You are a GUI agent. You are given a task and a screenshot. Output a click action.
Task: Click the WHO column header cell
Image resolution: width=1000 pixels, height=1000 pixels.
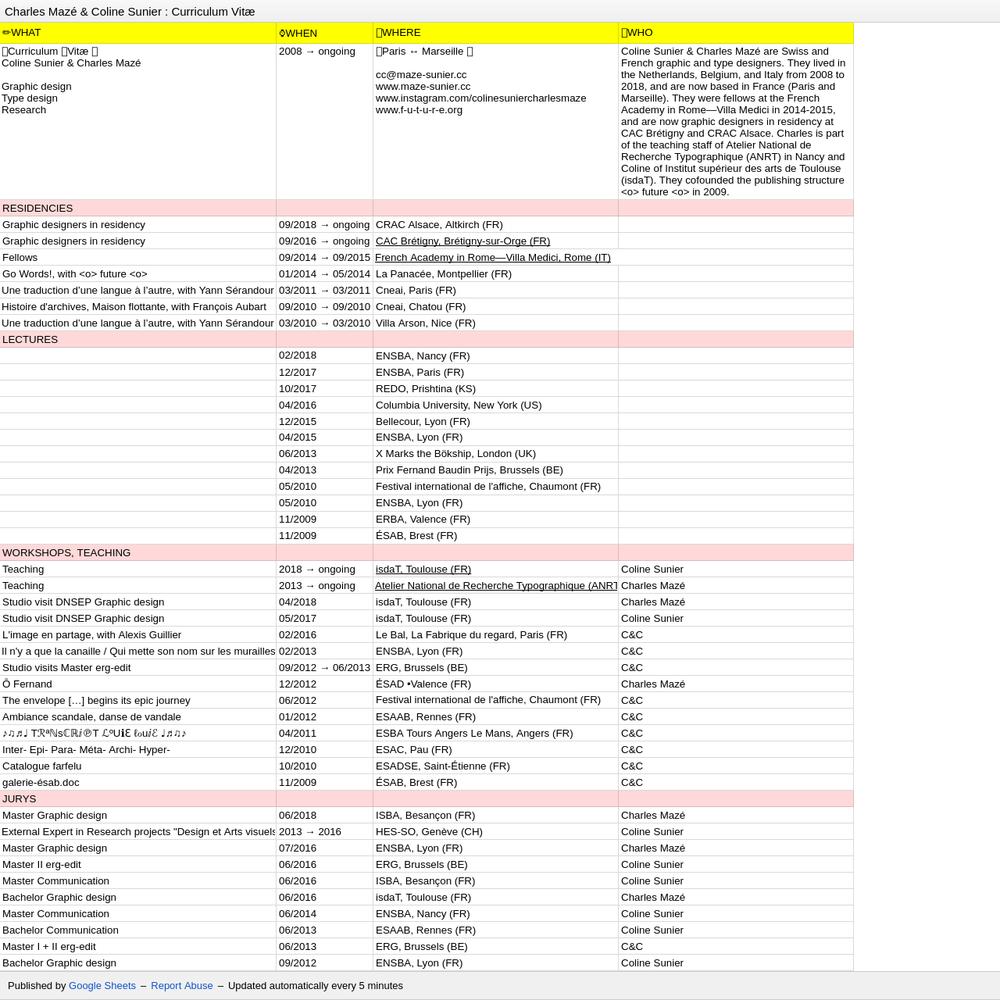(736, 33)
